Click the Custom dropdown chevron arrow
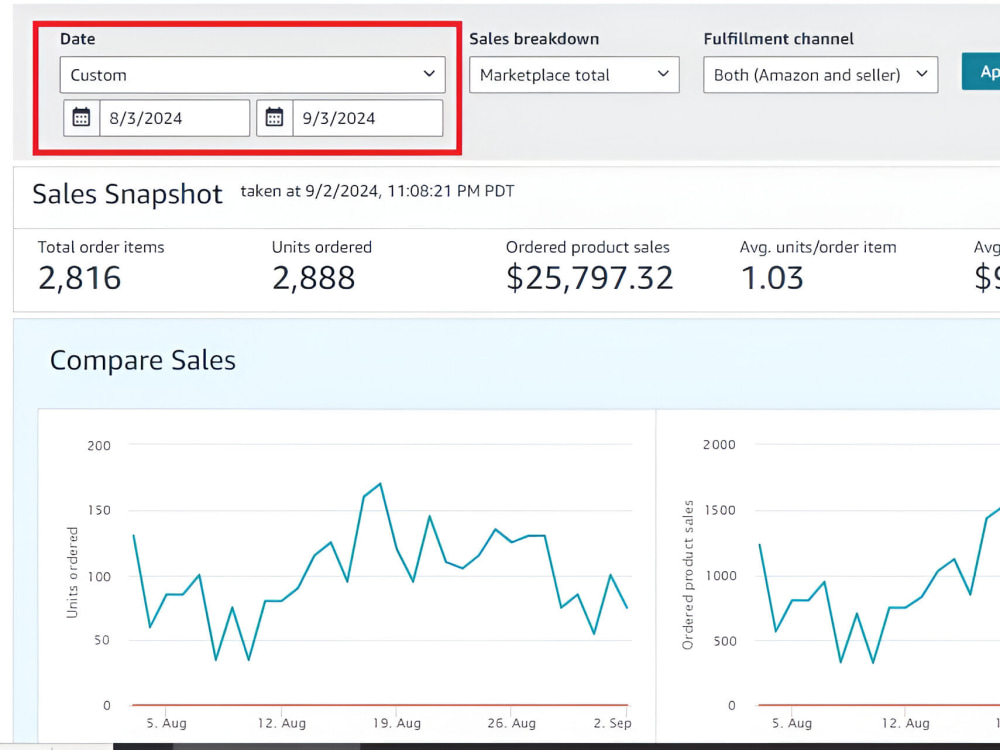1000x750 pixels. [429, 74]
